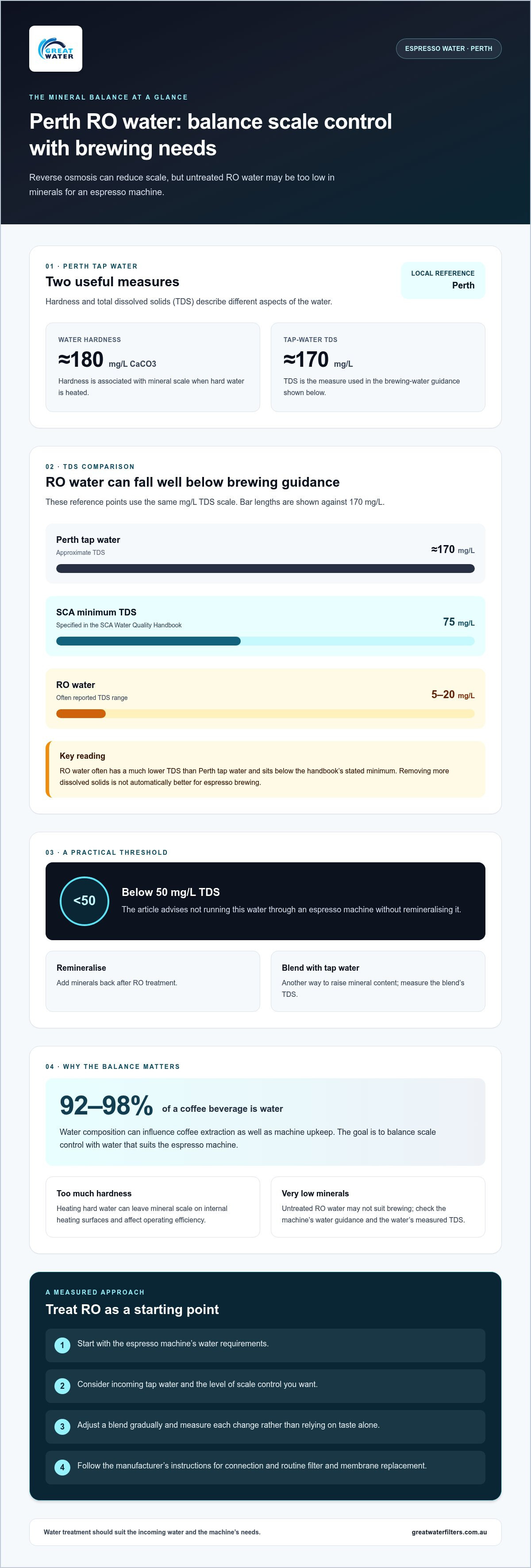531x1568 pixels.
Task: Select the Local Reference Perth tag
Action: pyautogui.click(x=442, y=280)
